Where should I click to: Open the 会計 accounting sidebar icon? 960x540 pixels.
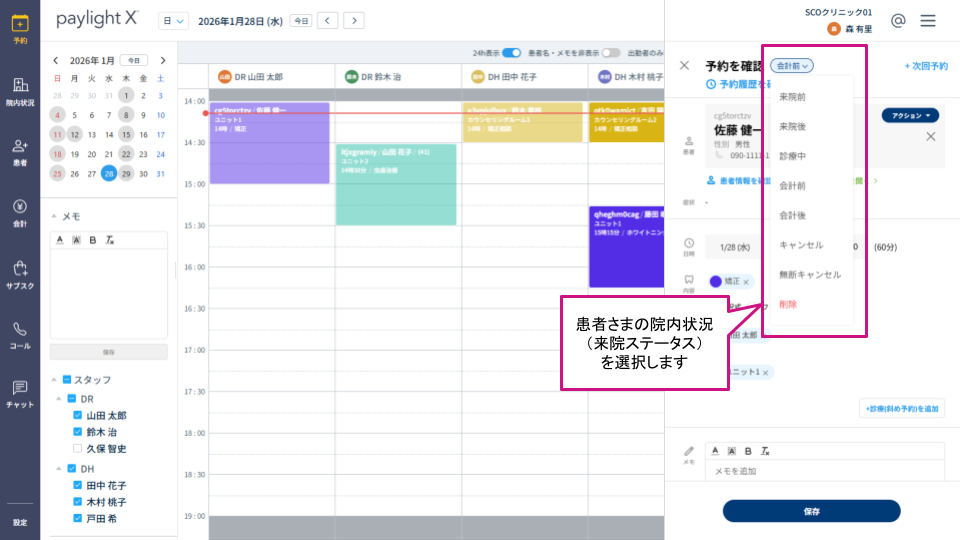coord(20,213)
